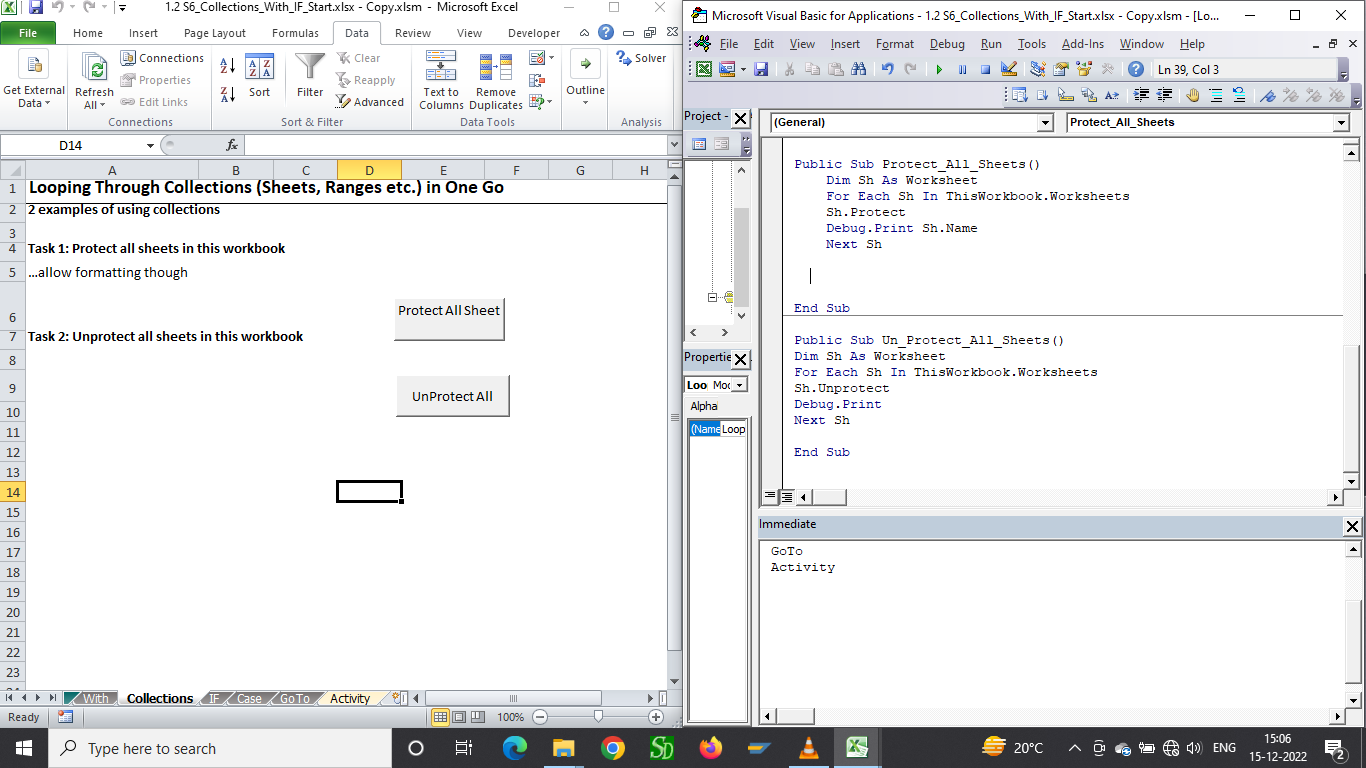Open the Formulas ribbon tab in Excel

tap(295, 33)
